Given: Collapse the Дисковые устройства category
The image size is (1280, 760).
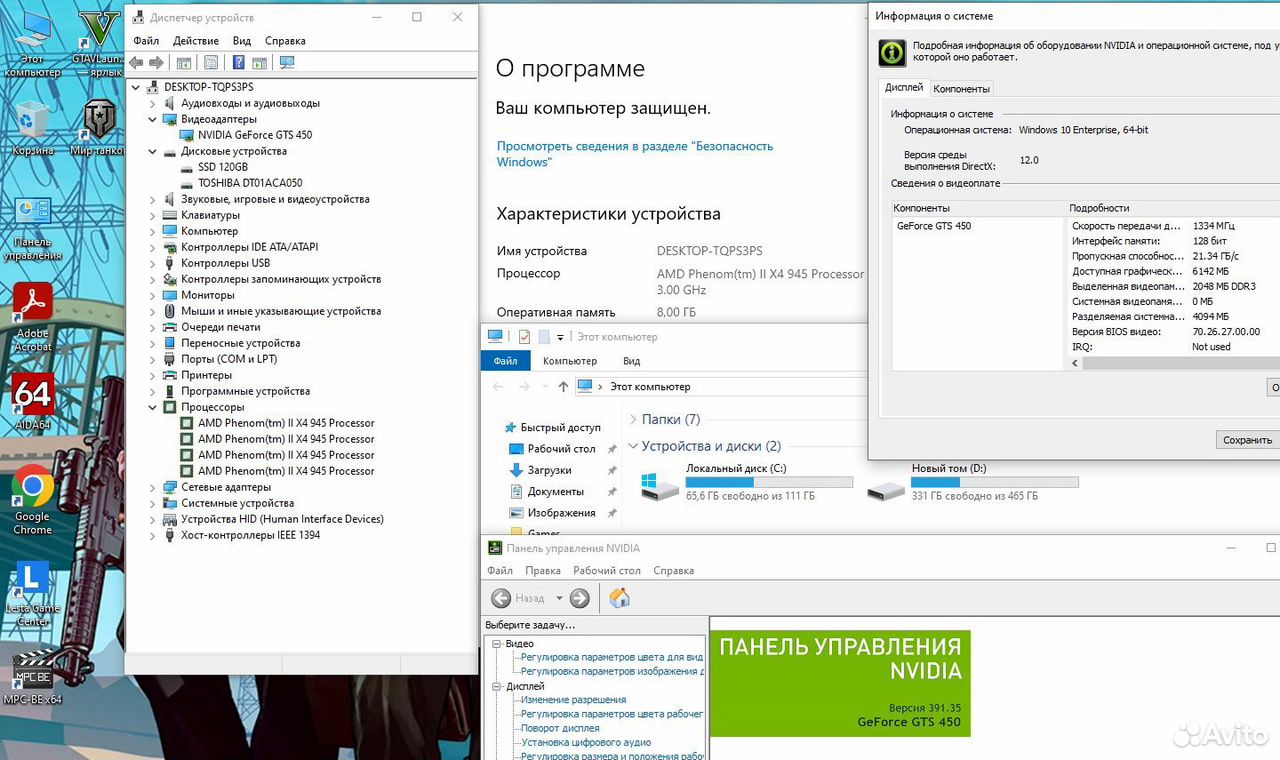Looking at the screenshot, I should pos(153,151).
